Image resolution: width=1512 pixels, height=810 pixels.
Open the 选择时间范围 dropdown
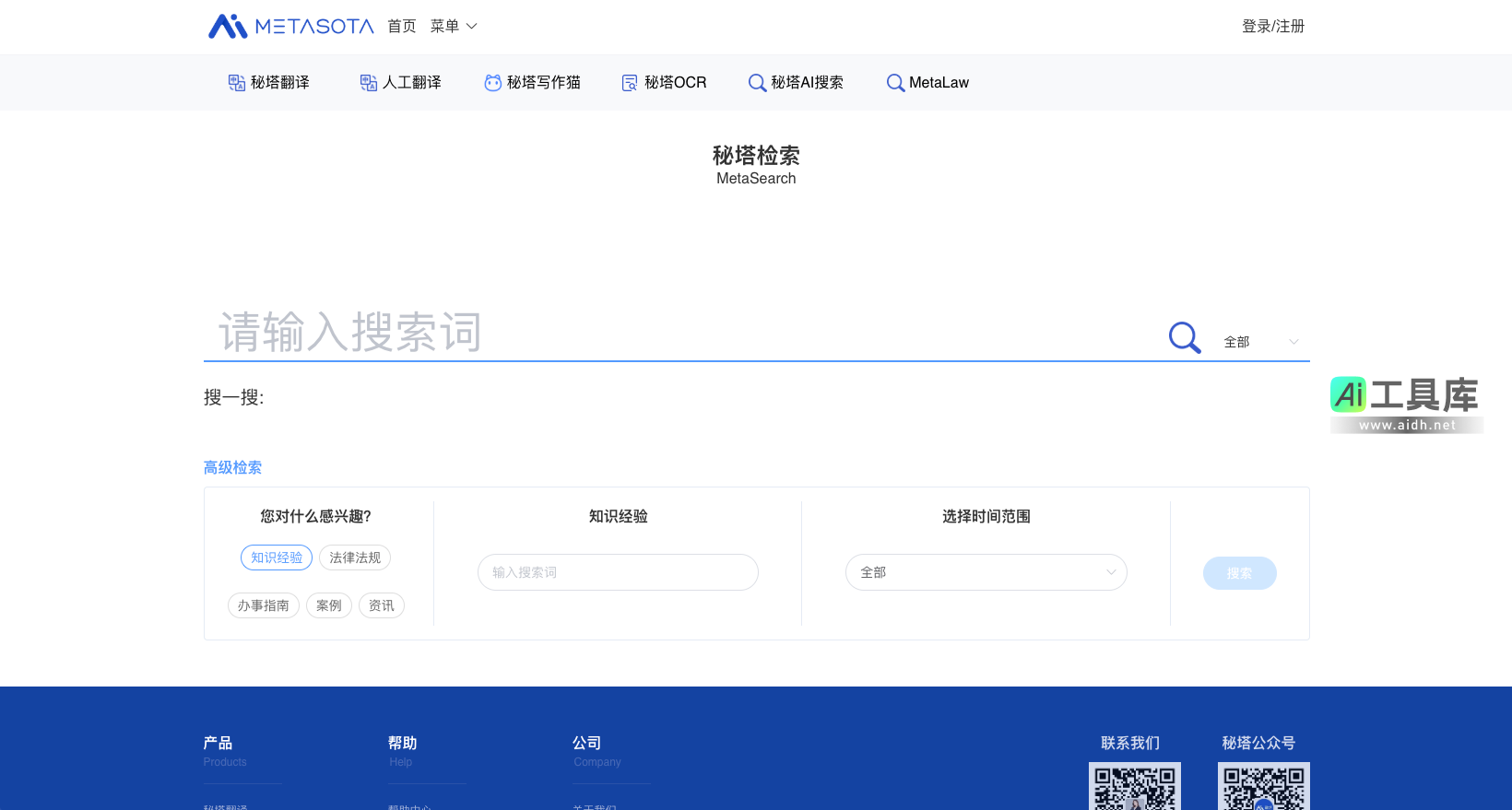[986, 572]
